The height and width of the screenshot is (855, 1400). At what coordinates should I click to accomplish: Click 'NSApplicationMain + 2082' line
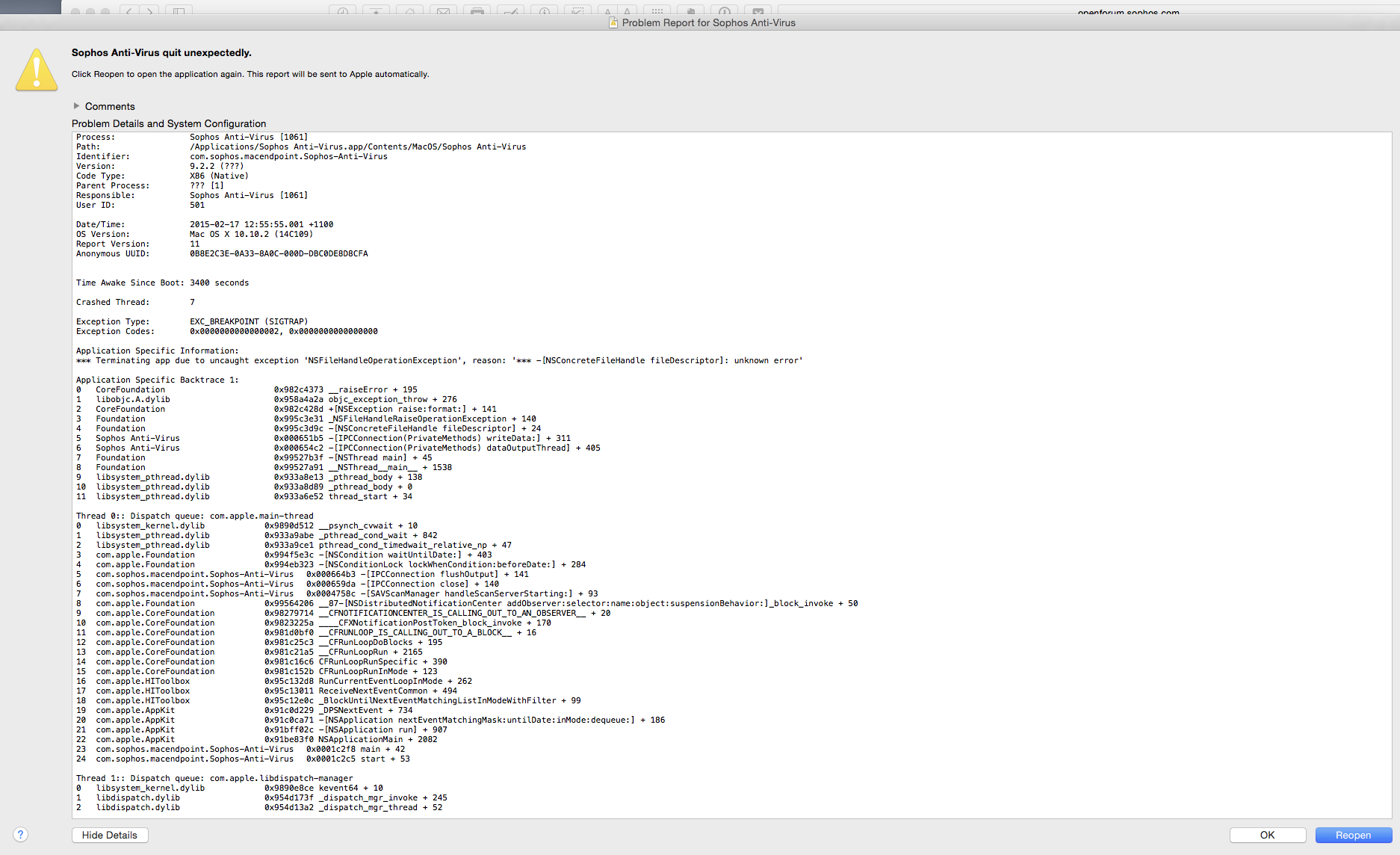(257, 739)
